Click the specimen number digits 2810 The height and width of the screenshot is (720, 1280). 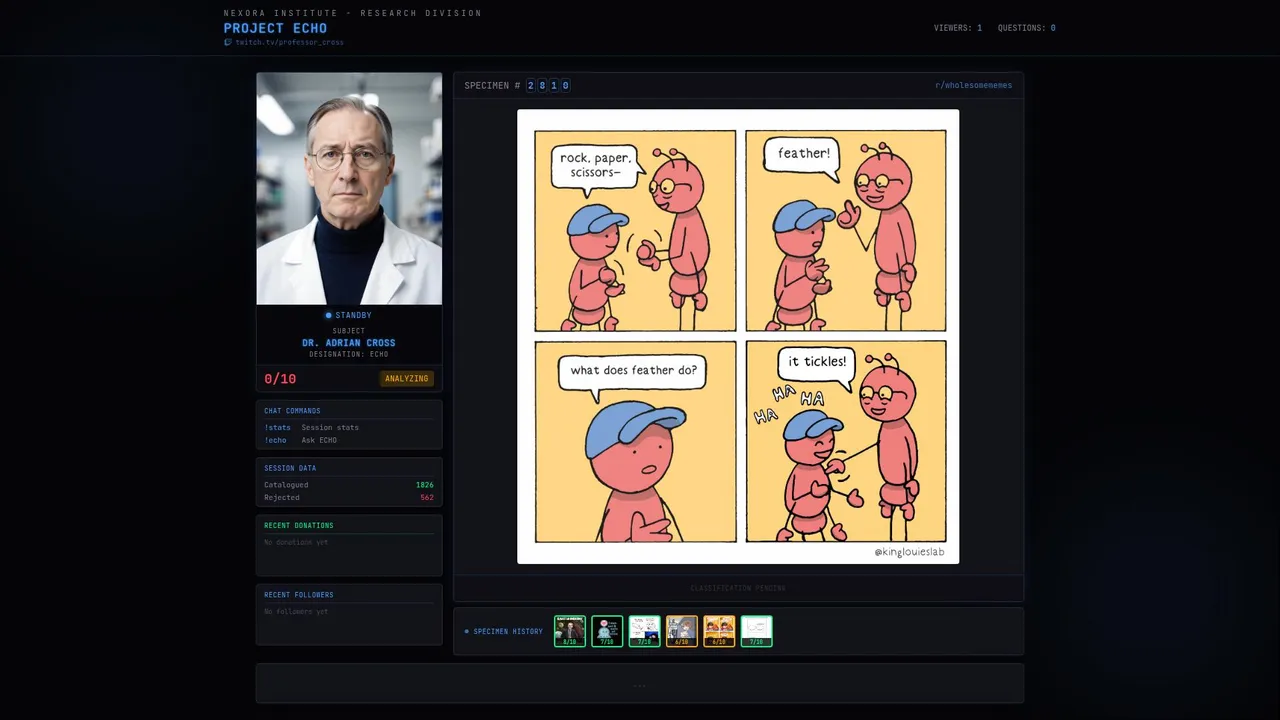(x=548, y=86)
